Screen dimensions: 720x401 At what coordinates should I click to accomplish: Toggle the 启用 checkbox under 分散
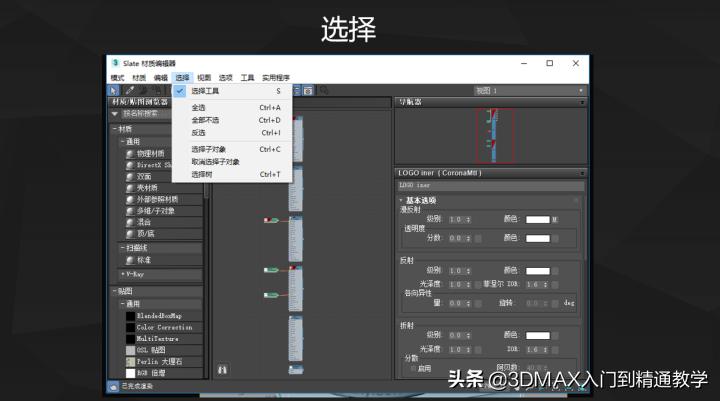pyautogui.click(x=413, y=369)
